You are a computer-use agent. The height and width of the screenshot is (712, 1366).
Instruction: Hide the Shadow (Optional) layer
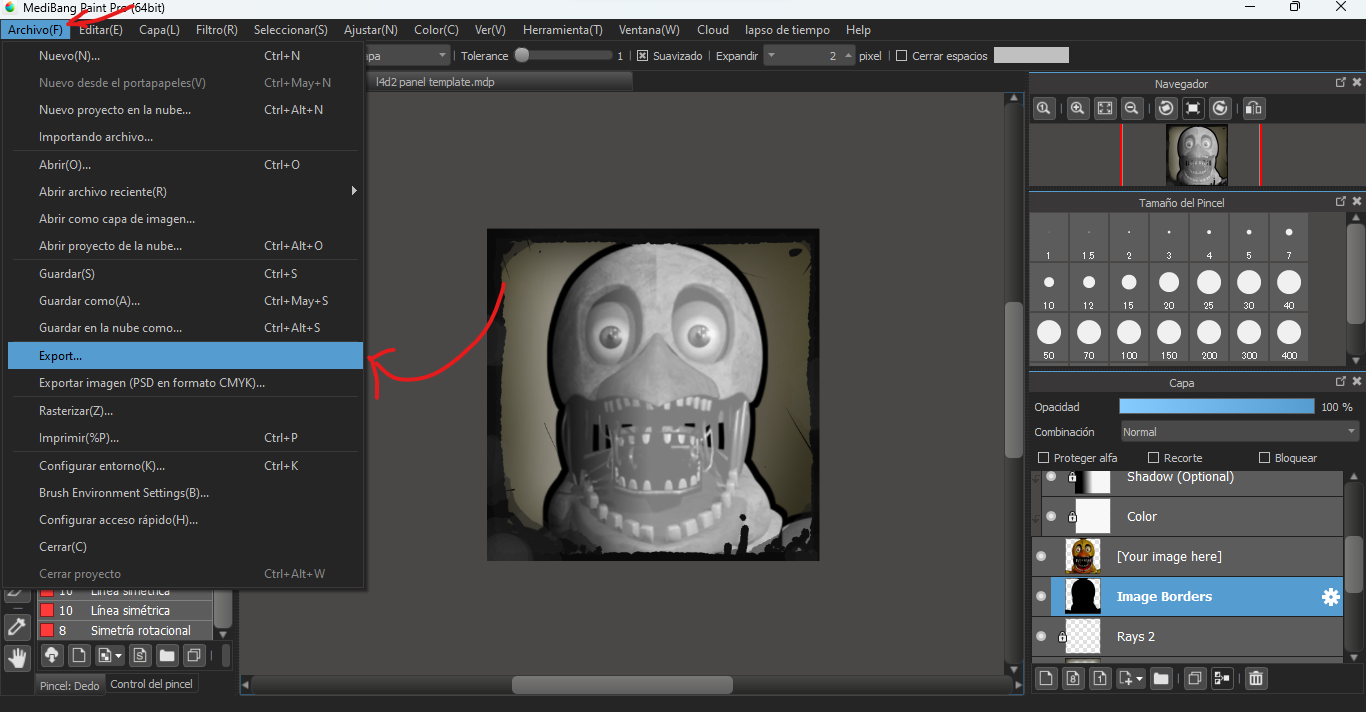(1051, 477)
